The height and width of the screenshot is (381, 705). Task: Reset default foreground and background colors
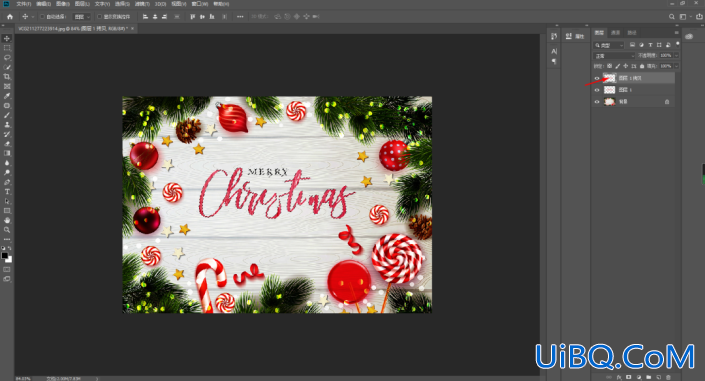3,248
